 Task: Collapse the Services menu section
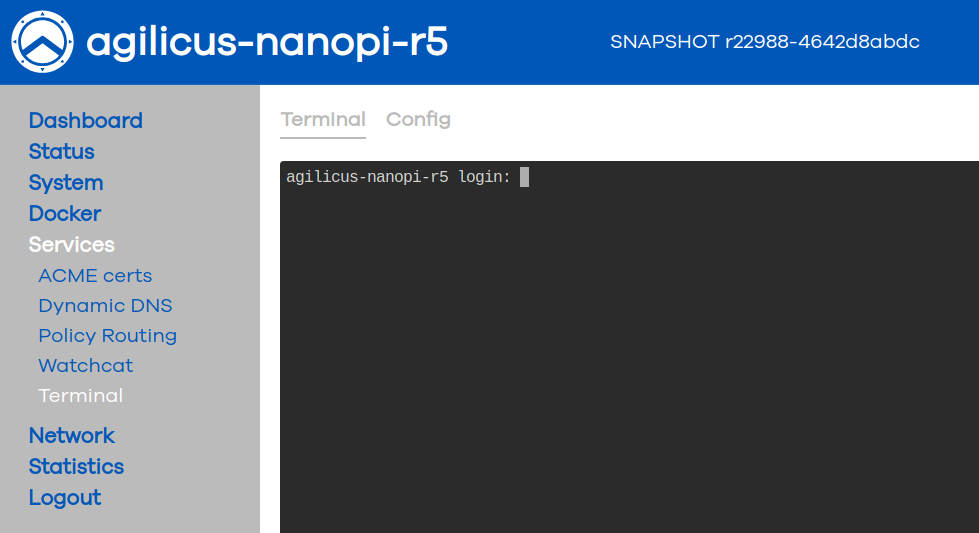(71, 245)
